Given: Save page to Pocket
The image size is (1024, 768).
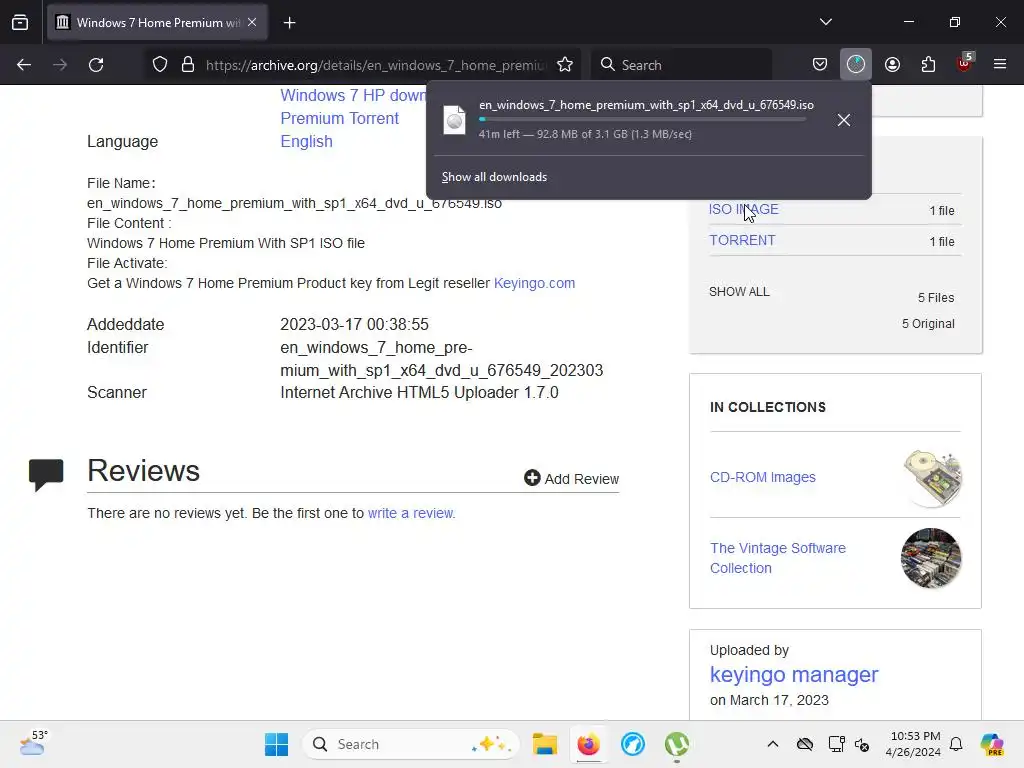Looking at the screenshot, I should click(820, 65).
